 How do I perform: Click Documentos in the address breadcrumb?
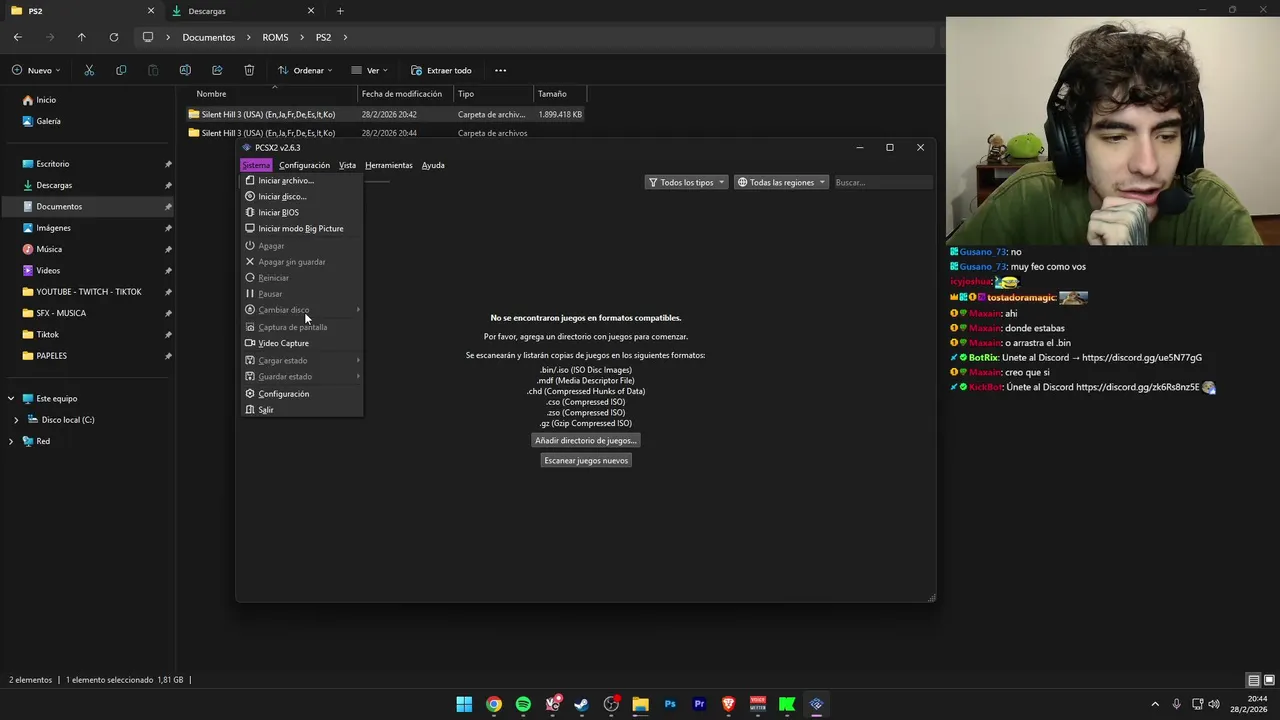coord(209,37)
